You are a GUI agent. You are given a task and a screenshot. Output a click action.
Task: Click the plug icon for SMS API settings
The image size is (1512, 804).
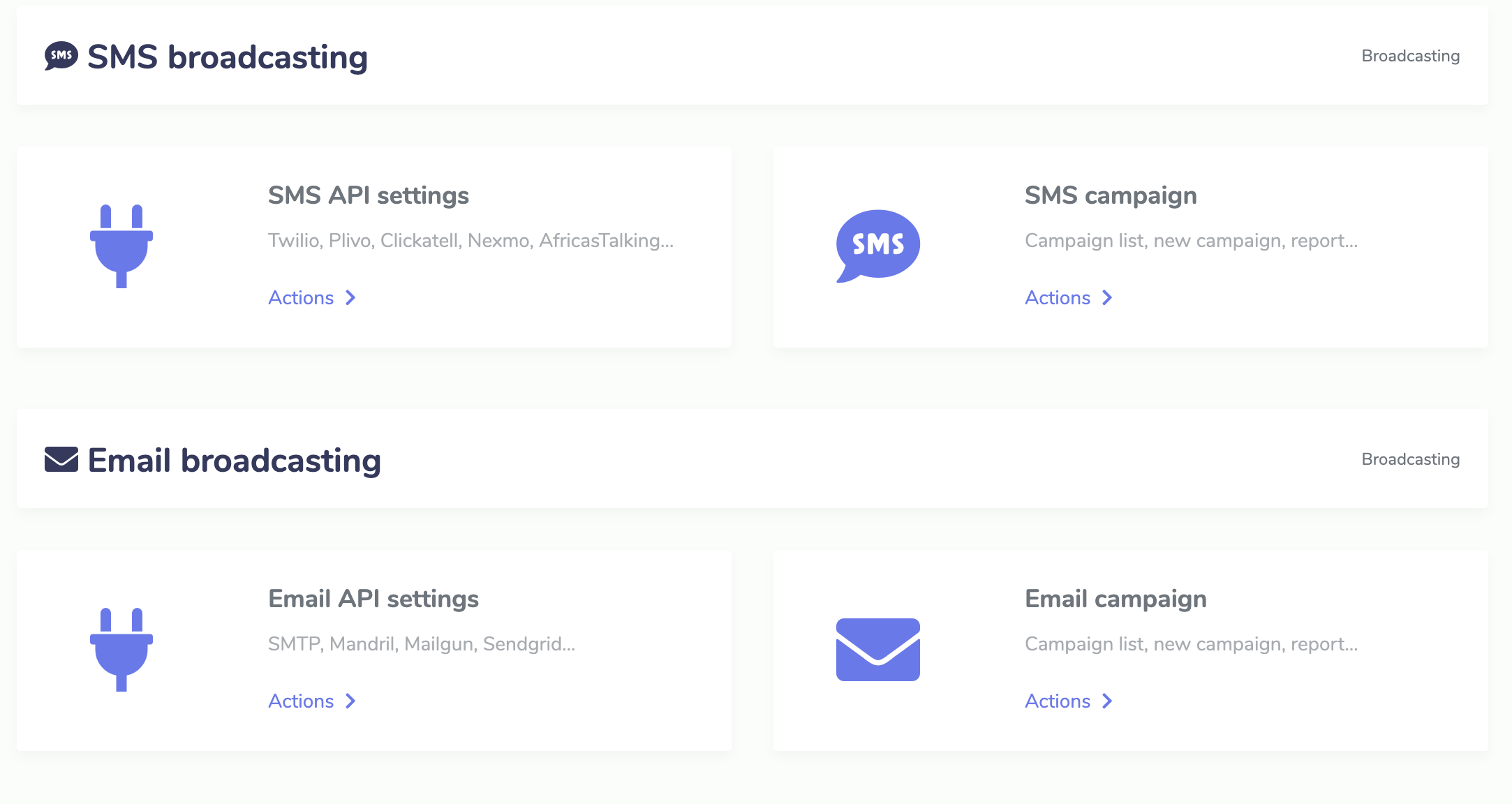pos(121,246)
